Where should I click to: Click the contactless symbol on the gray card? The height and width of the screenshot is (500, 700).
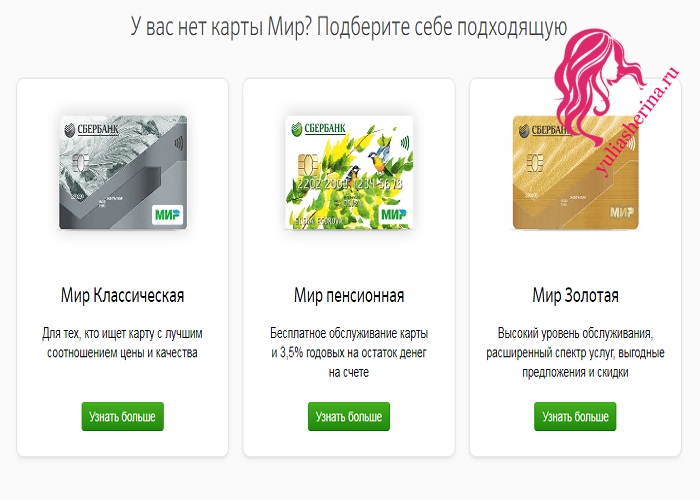(179, 143)
